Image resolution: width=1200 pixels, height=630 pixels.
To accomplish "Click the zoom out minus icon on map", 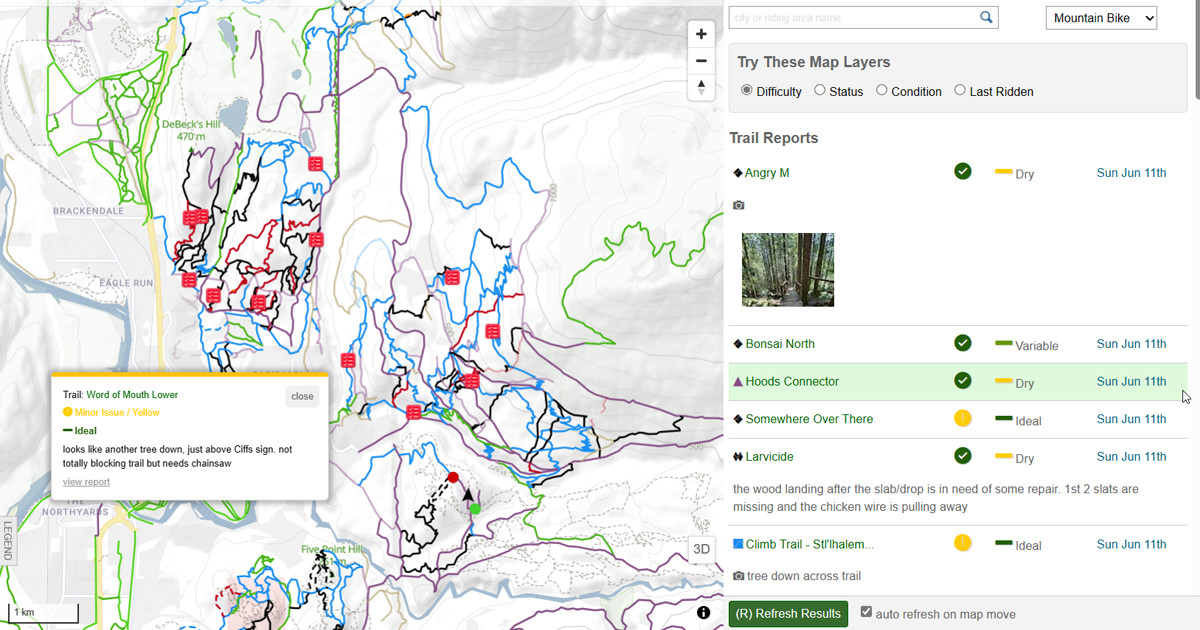I will pyautogui.click(x=701, y=60).
